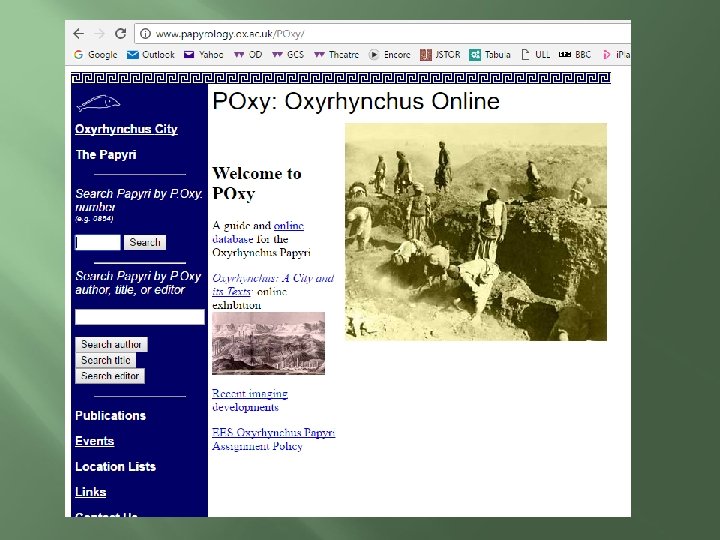Screen dimensions: 720x540
Task: Open the Location Lists link
Action: click(x=116, y=467)
